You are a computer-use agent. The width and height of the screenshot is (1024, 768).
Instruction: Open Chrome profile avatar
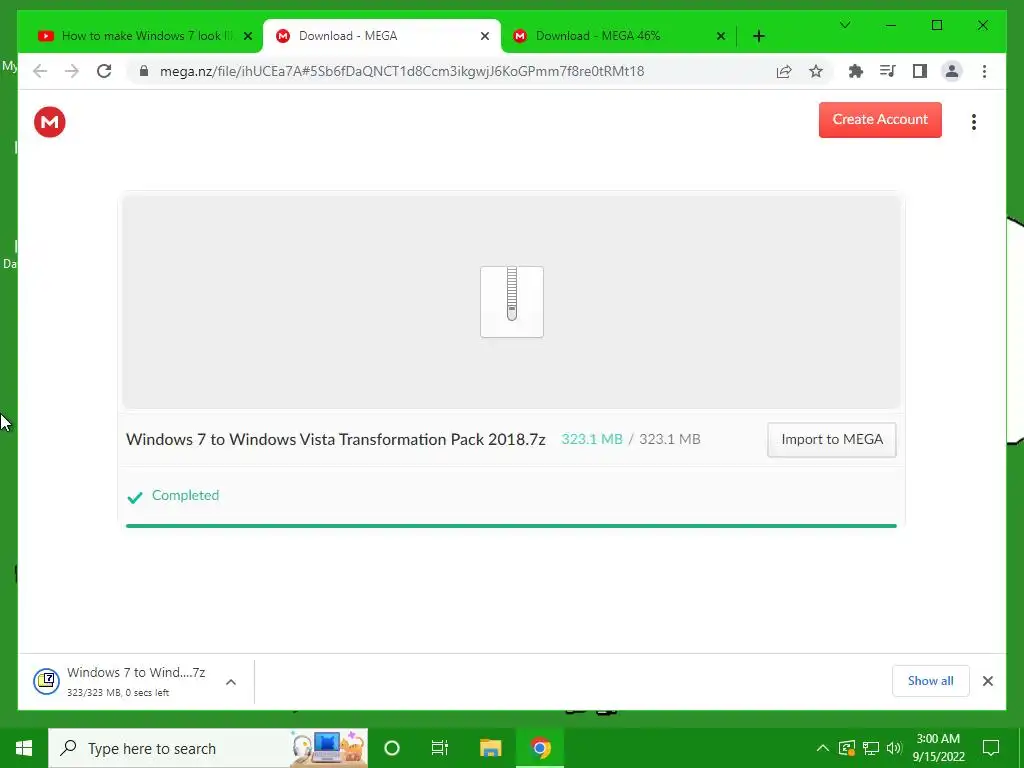tap(952, 71)
